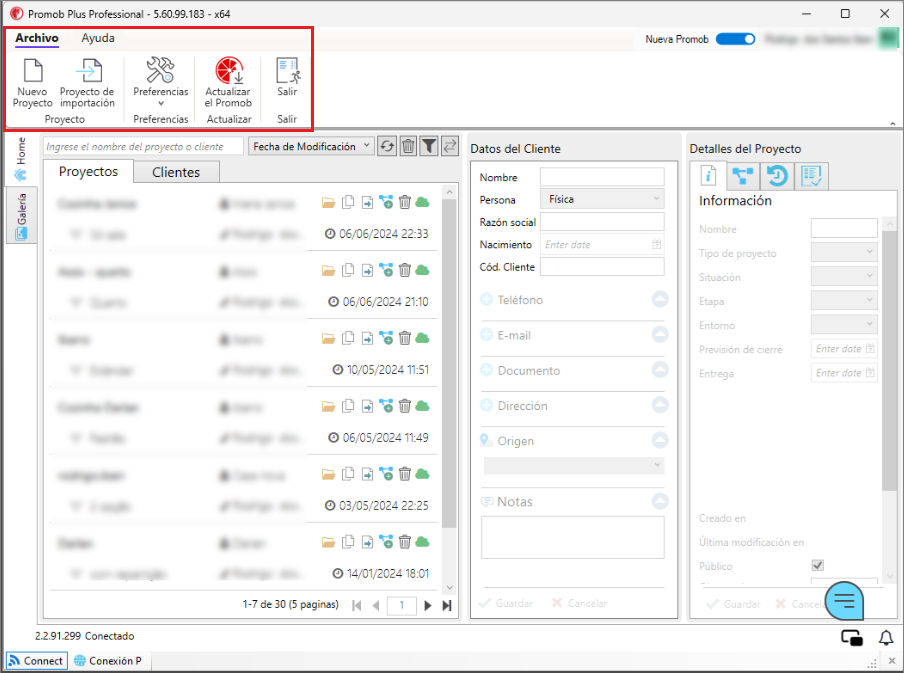Export the project dated 10/05/2024 11:51

pyautogui.click(x=367, y=338)
